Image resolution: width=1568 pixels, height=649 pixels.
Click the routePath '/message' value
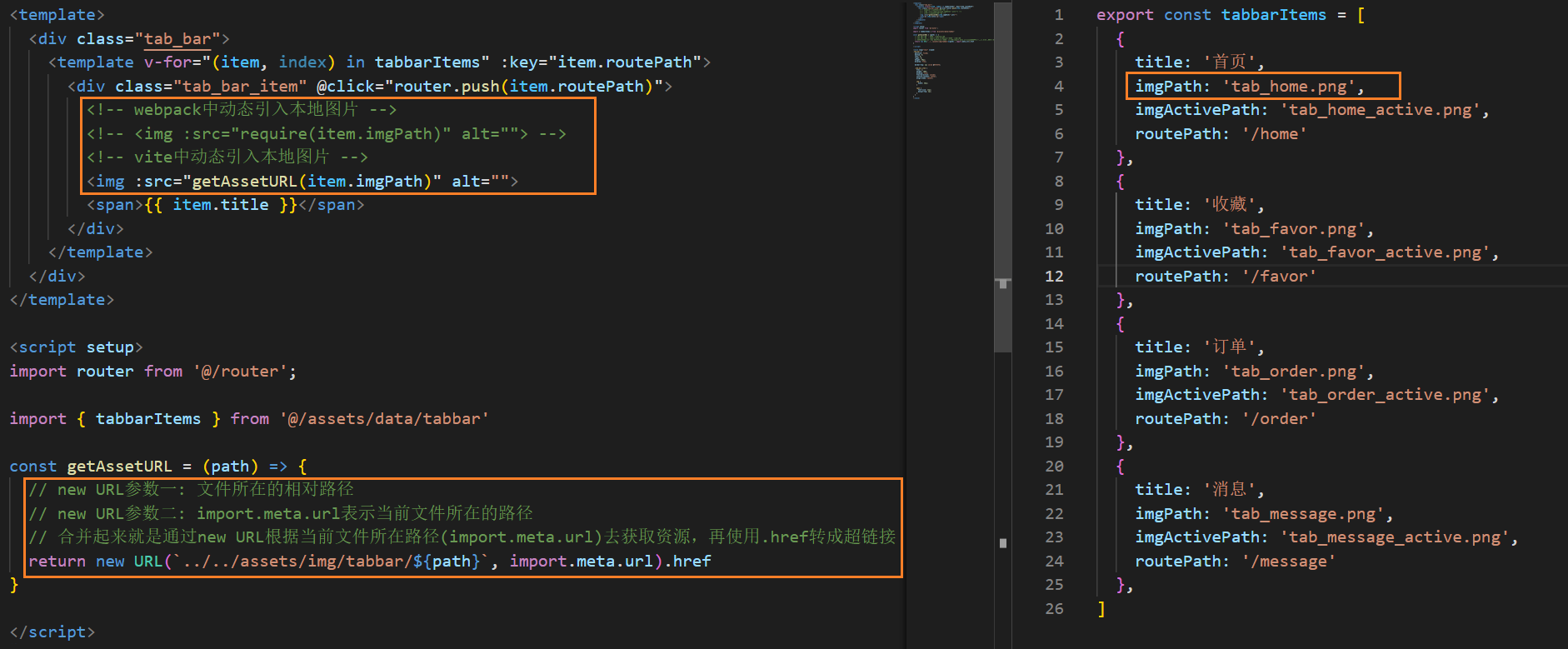tap(1289, 562)
